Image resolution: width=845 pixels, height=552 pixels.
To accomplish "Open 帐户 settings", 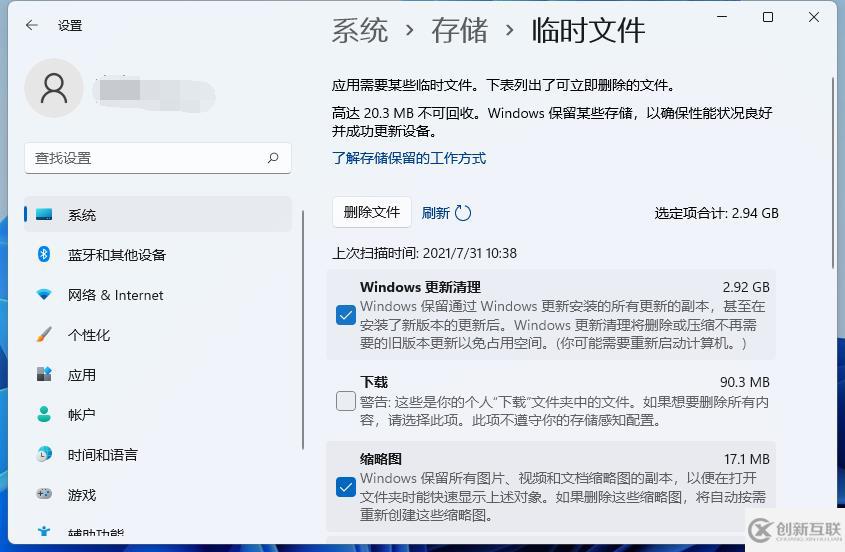I will [x=158, y=414].
